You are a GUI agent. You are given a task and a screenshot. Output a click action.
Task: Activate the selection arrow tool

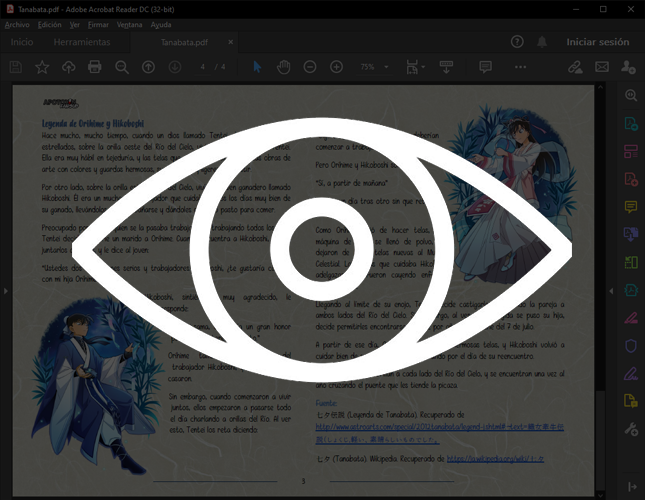coord(257,67)
